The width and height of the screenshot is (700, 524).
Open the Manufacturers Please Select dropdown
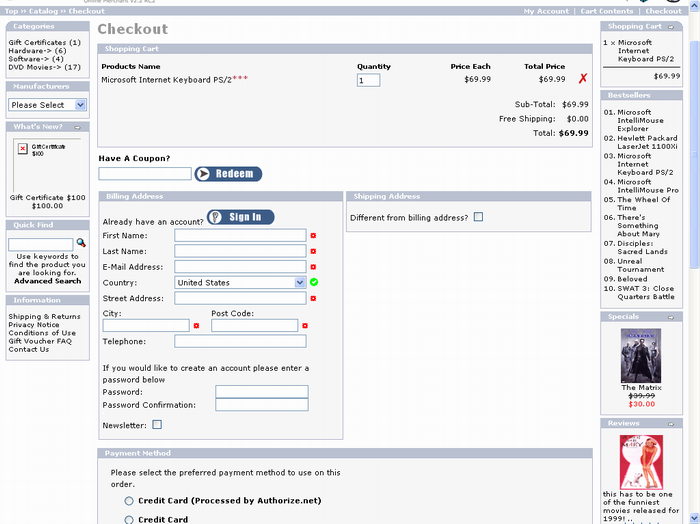pyautogui.click(x=47, y=105)
